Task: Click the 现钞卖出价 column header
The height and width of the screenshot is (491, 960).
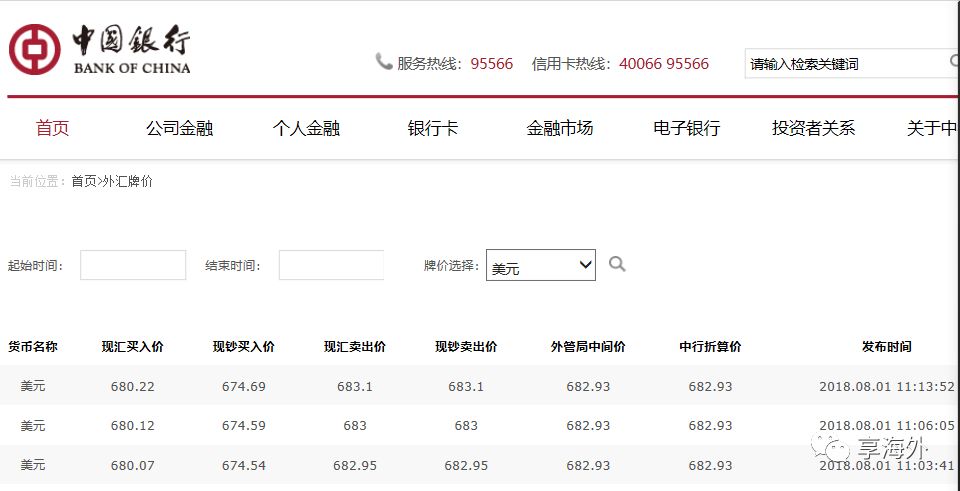Action: coord(466,347)
